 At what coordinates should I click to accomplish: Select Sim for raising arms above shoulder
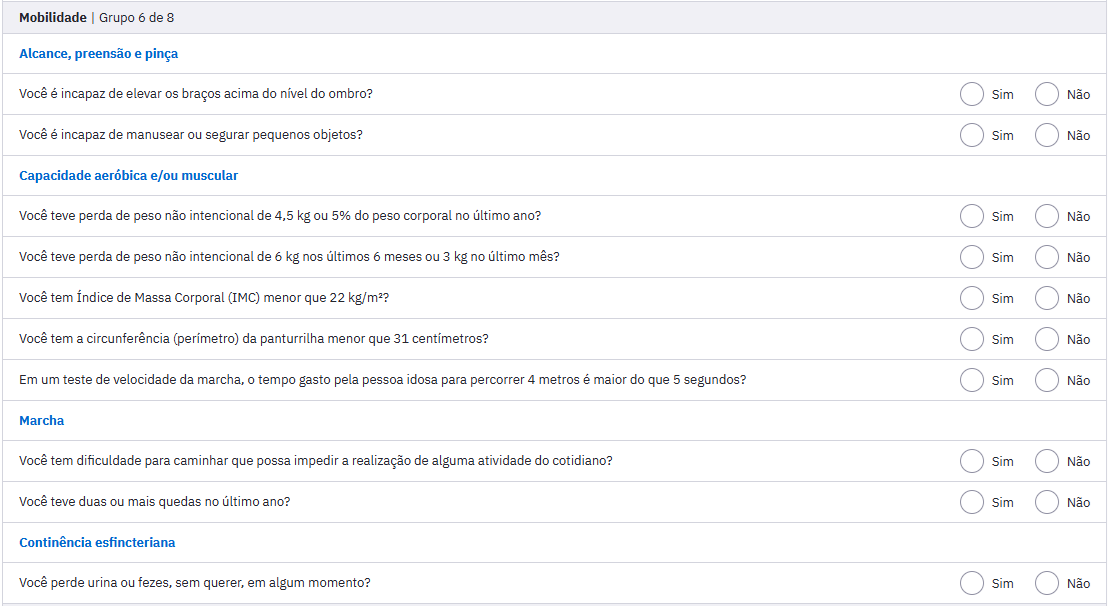pos(972,94)
